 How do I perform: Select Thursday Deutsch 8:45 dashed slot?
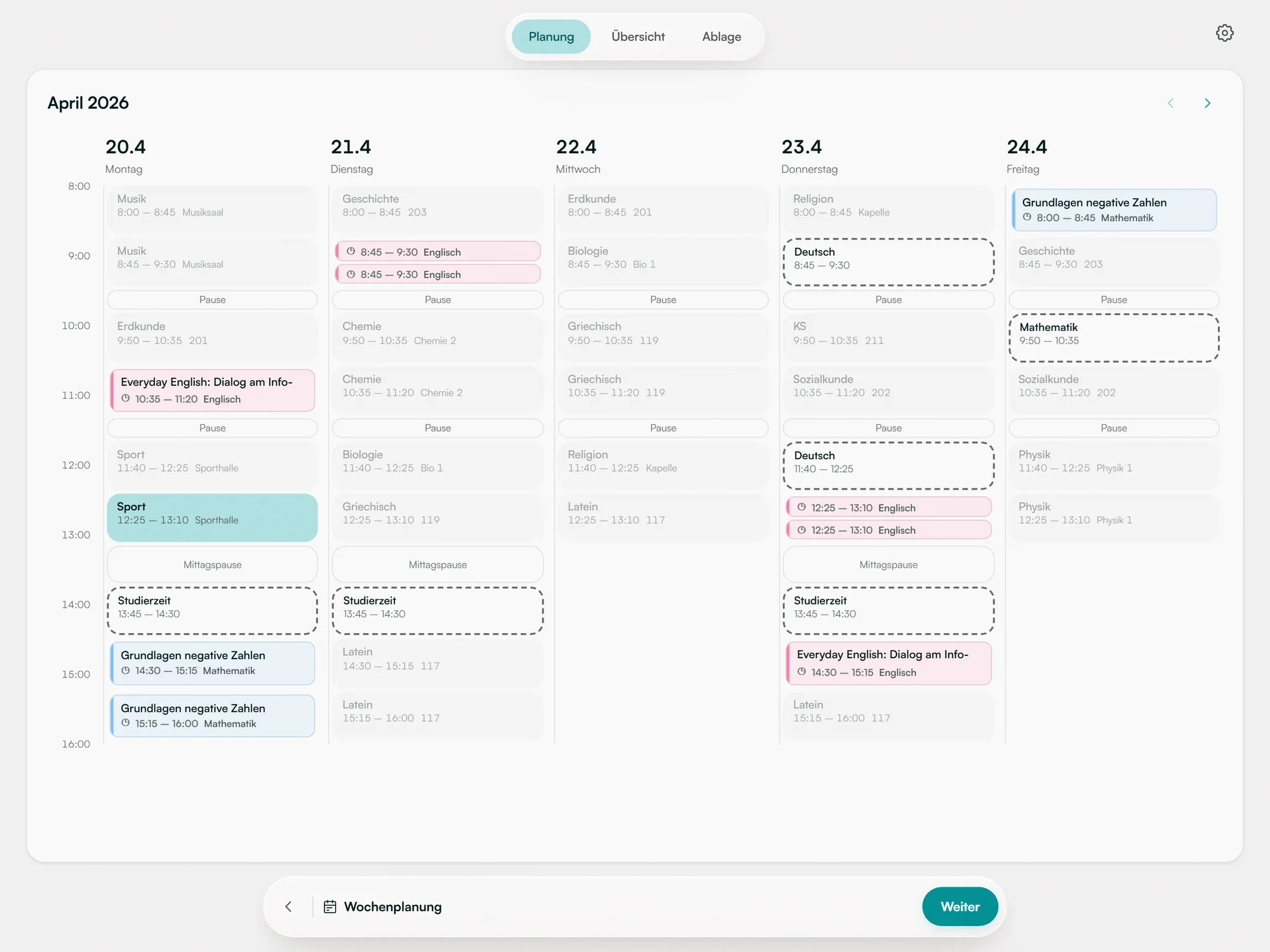click(888, 262)
